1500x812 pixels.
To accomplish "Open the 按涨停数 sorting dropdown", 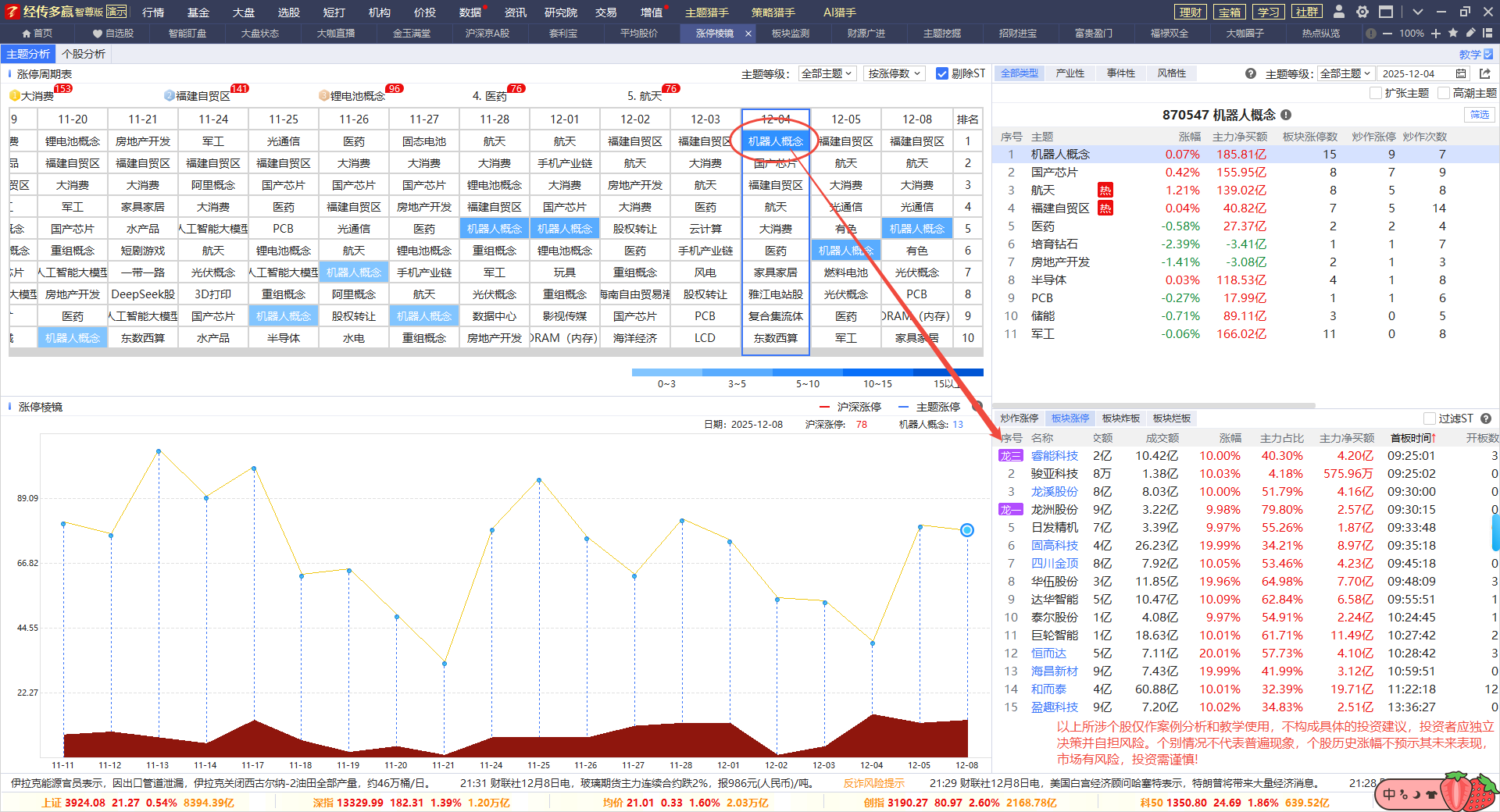I will (895, 73).
